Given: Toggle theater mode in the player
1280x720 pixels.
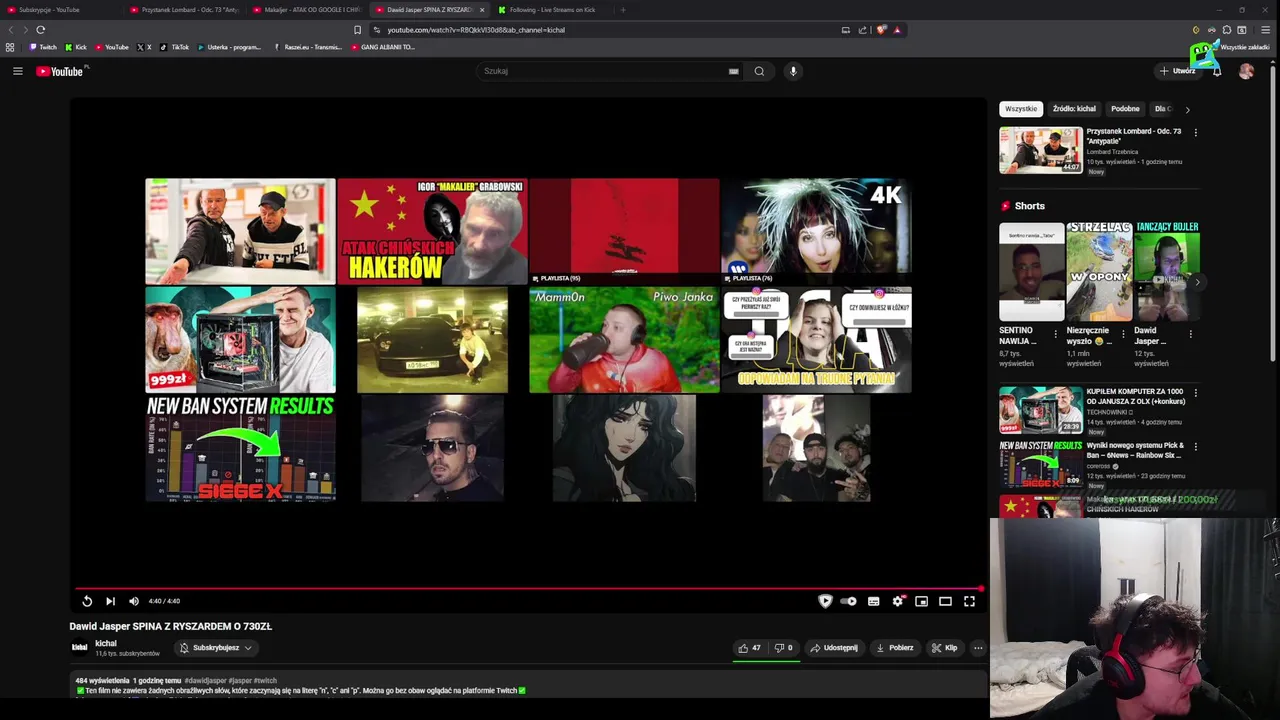Looking at the screenshot, I should (x=945, y=601).
